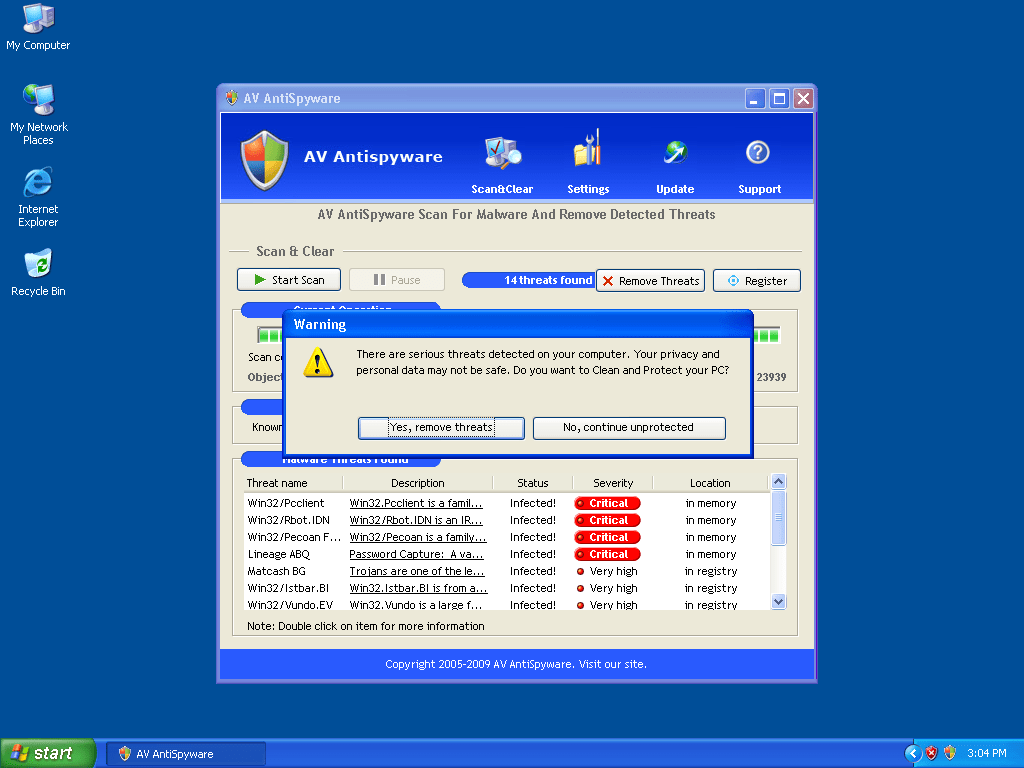
Task: Click the Register button
Action: click(756, 281)
